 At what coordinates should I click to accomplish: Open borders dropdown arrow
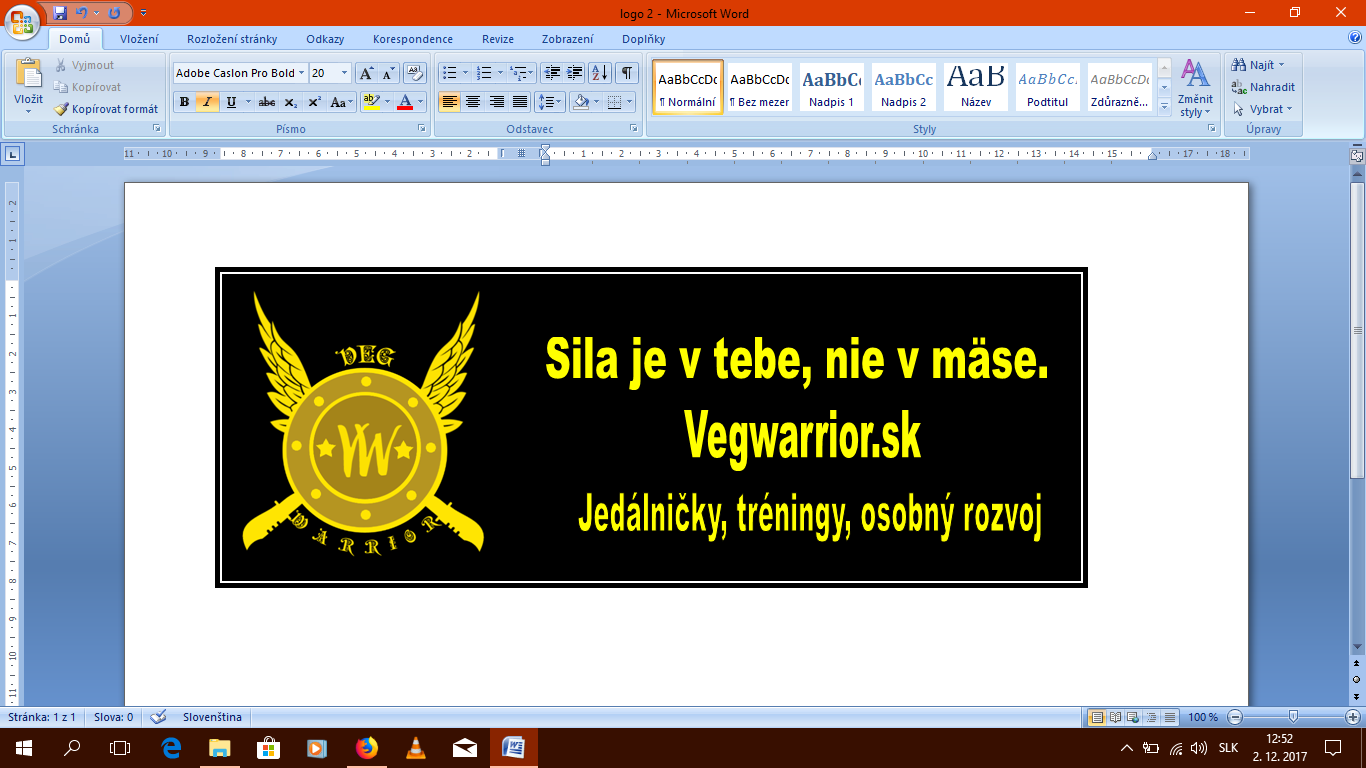[627, 102]
